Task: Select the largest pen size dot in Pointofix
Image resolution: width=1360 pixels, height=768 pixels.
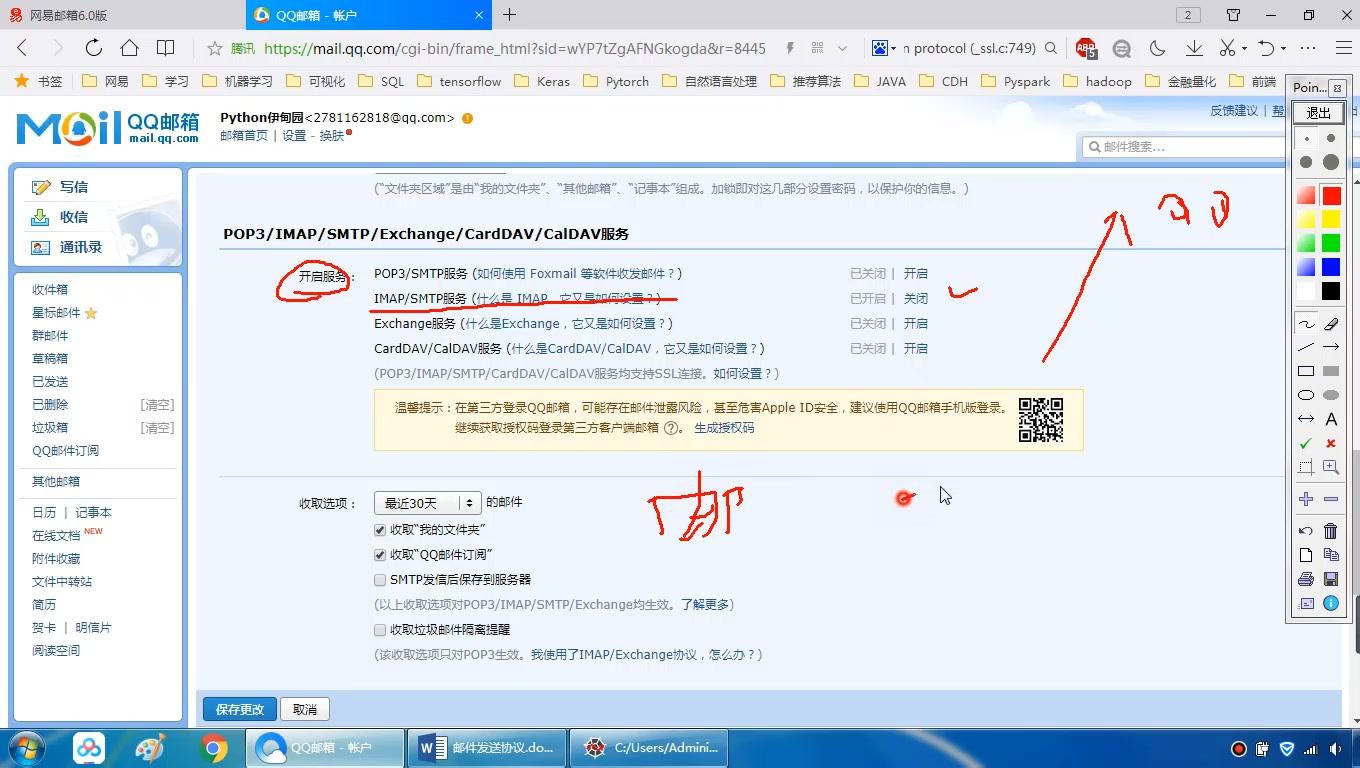Action: 1331,162
